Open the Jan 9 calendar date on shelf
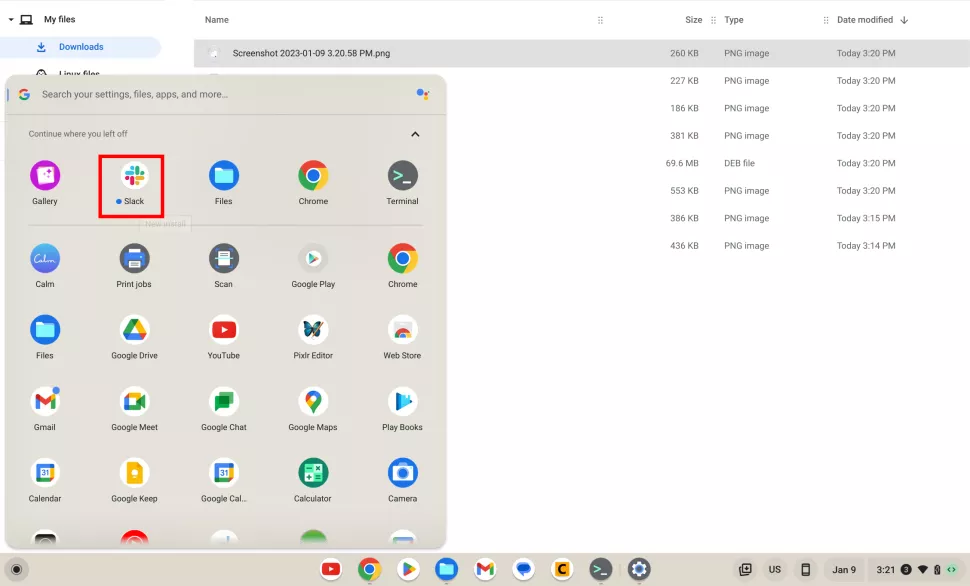Screen dimensions: 970x586 (x=844, y=570)
